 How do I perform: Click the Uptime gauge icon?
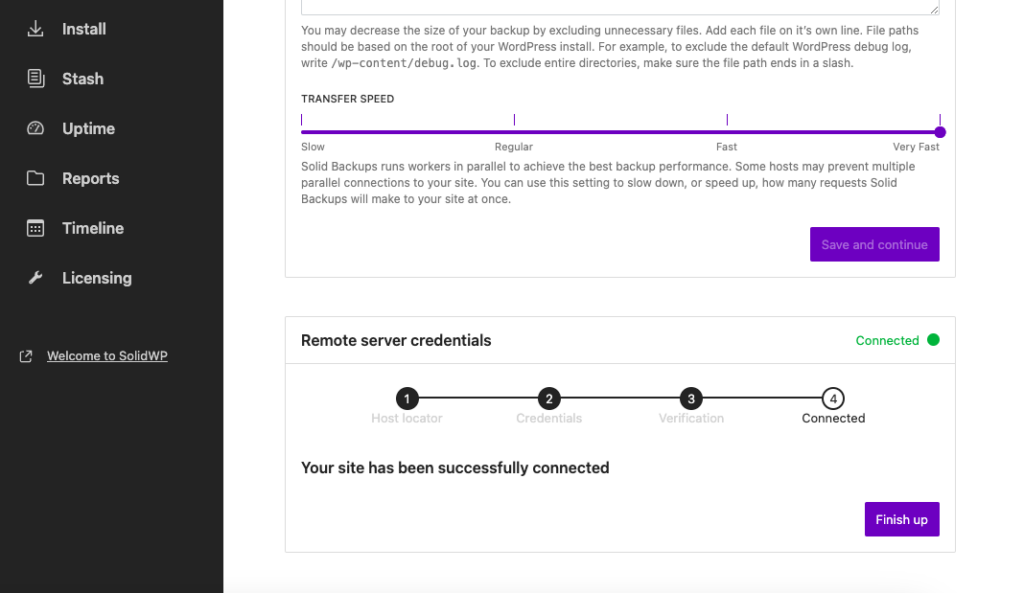(36, 129)
